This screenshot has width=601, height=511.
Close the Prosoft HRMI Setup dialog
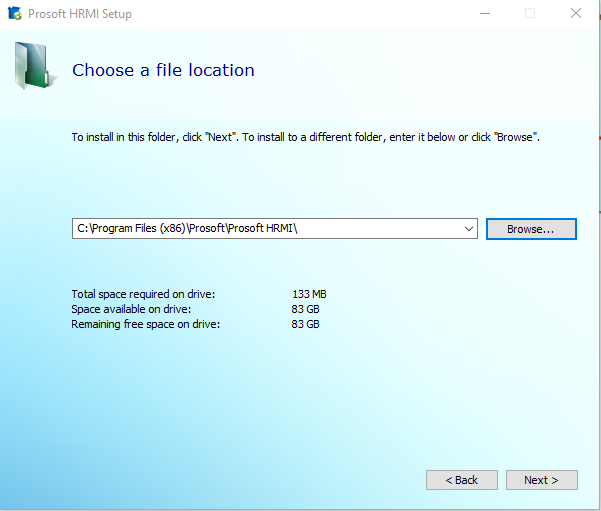[x=576, y=14]
